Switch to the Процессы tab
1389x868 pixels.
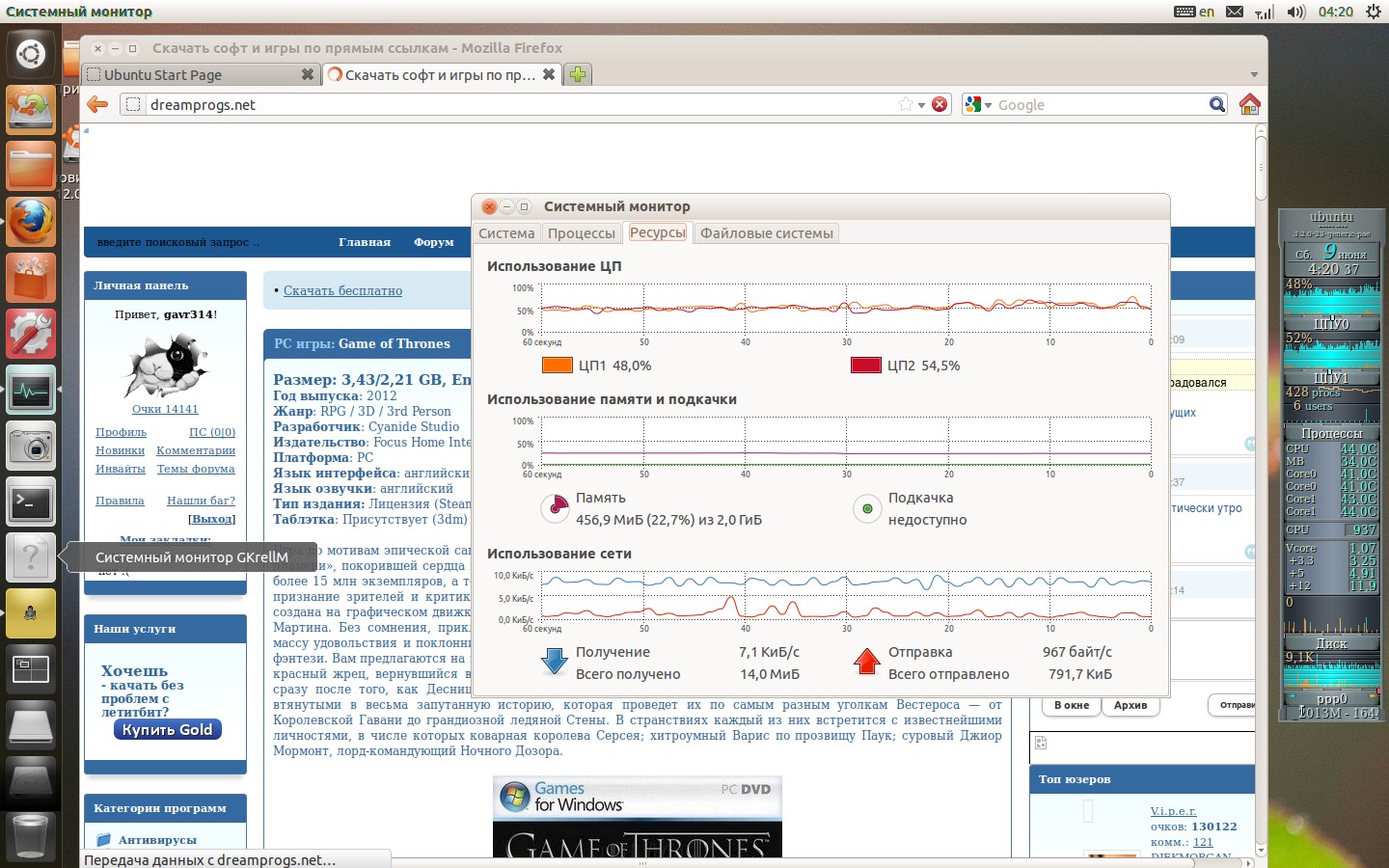[x=582, y=233]
